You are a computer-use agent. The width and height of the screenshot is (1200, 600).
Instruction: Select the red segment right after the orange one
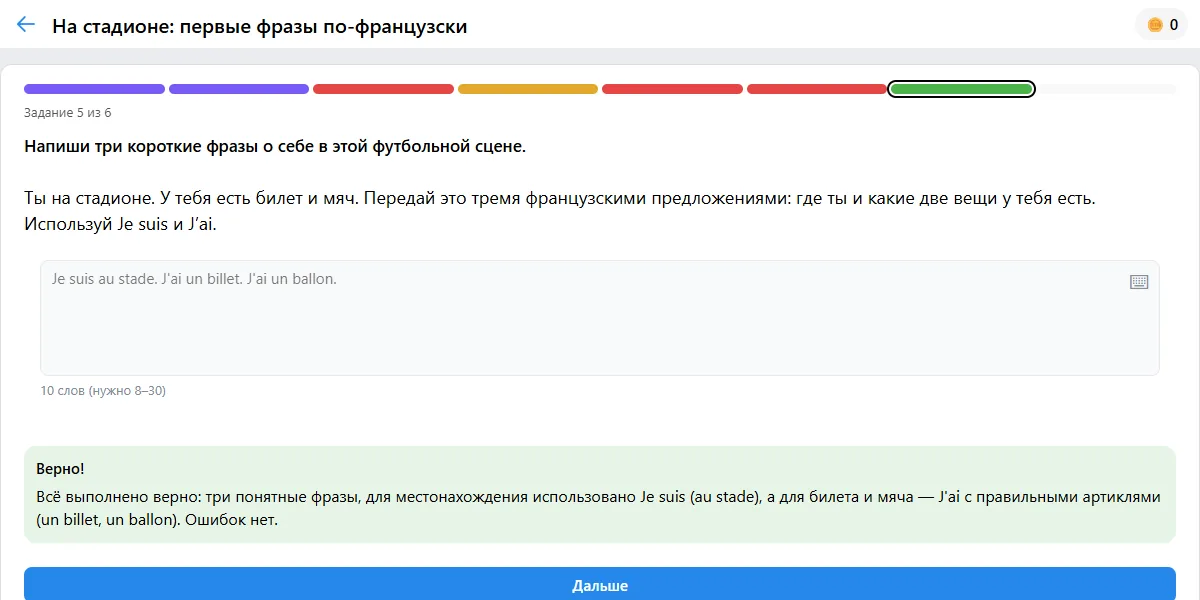672,89
